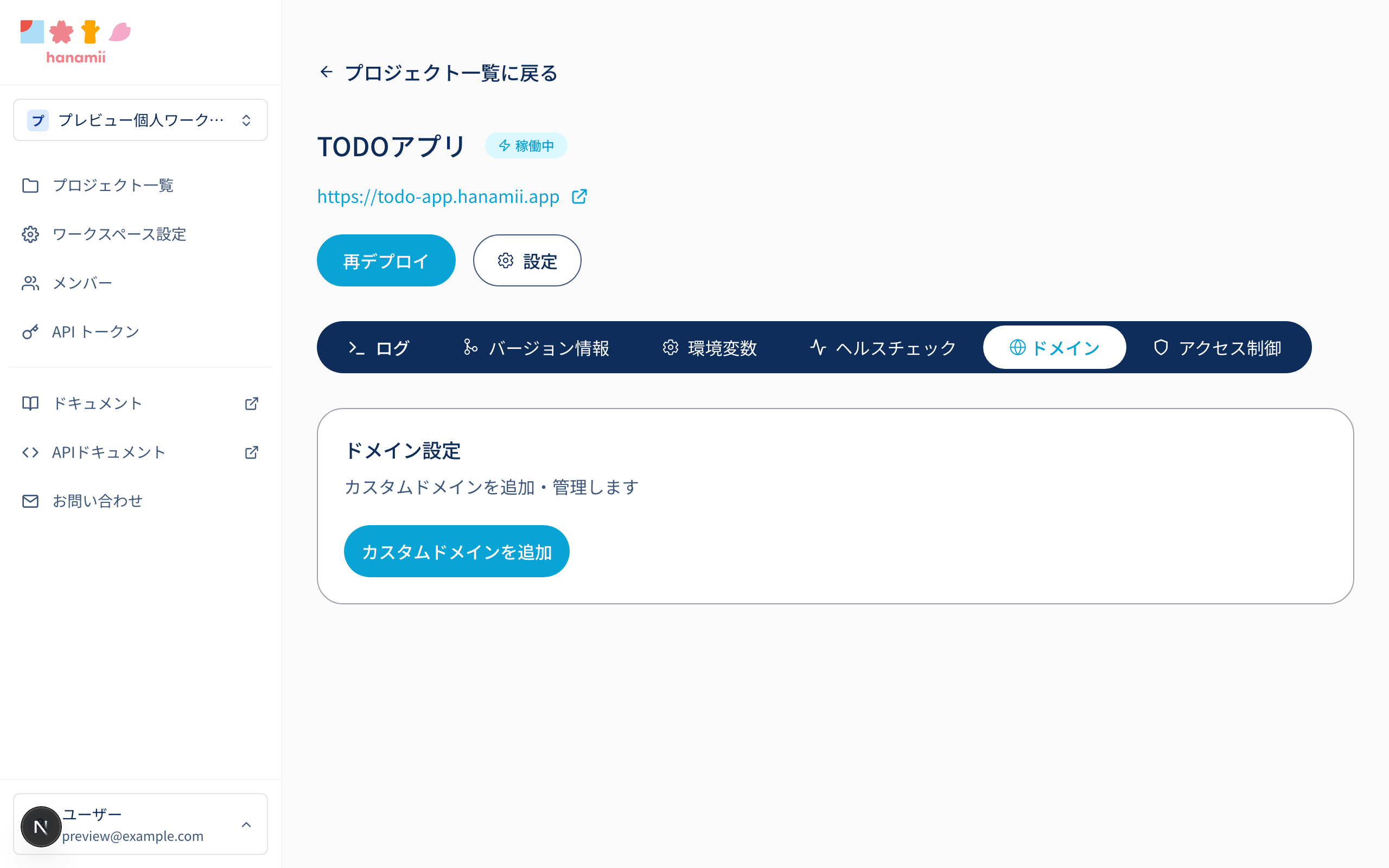Click the folder icon for プロジェクト一覧

coord(30,186)
